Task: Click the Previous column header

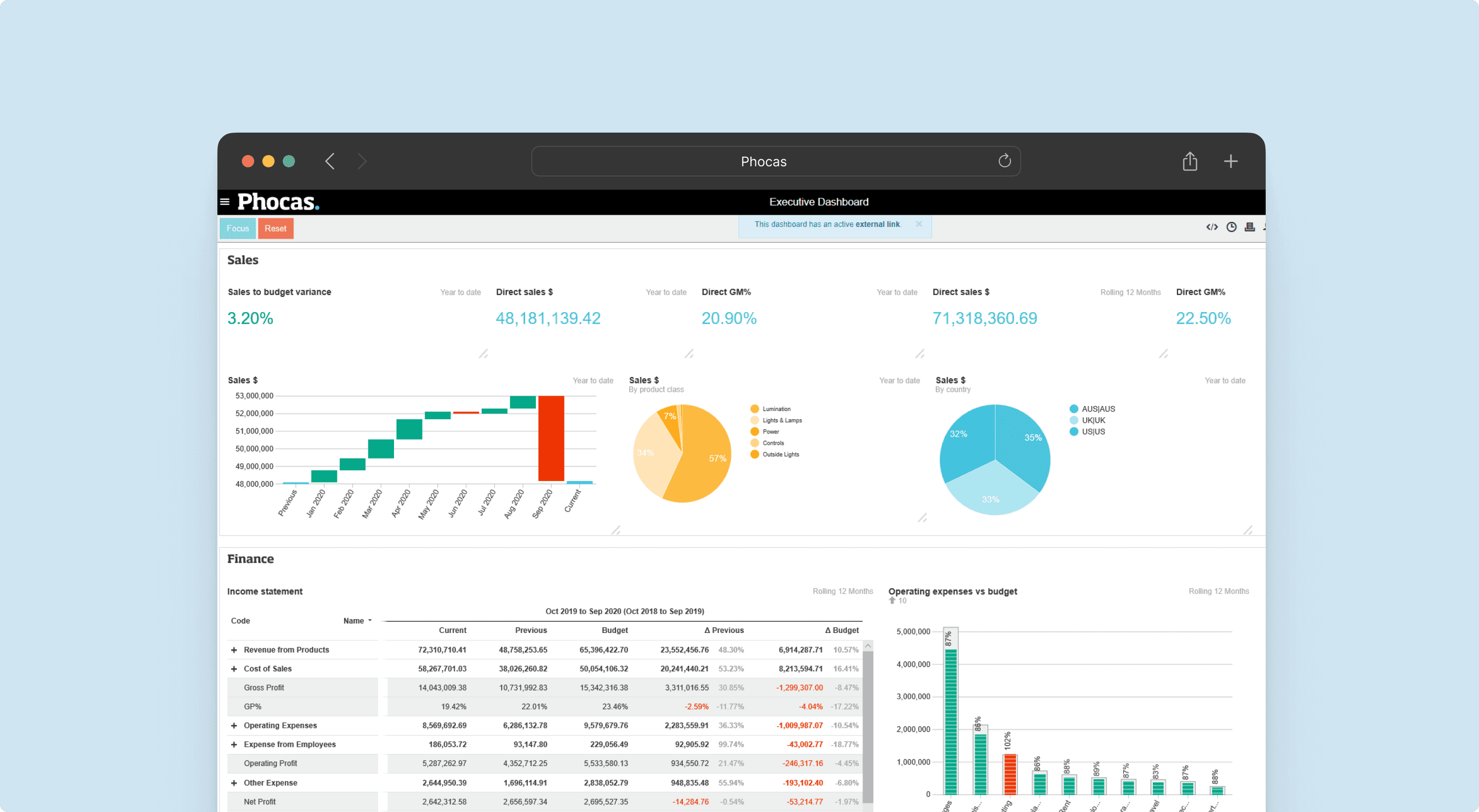Action: 531,630
